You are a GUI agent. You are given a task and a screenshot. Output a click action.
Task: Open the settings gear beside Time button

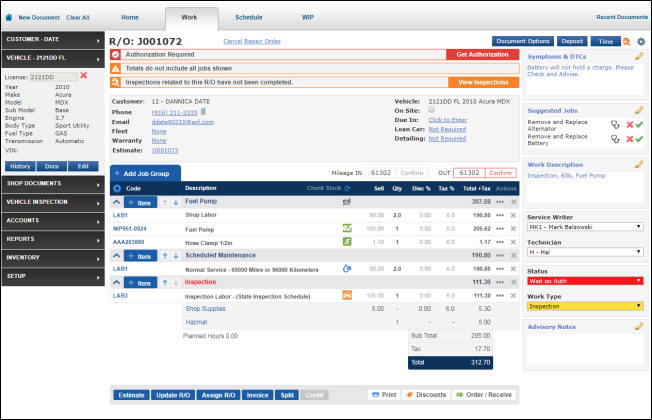[641, 42]
